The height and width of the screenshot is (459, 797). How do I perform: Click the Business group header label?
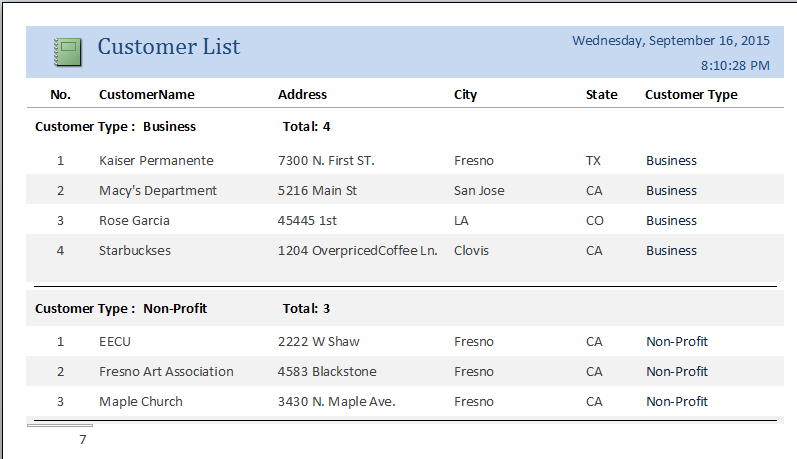(169, 127)
